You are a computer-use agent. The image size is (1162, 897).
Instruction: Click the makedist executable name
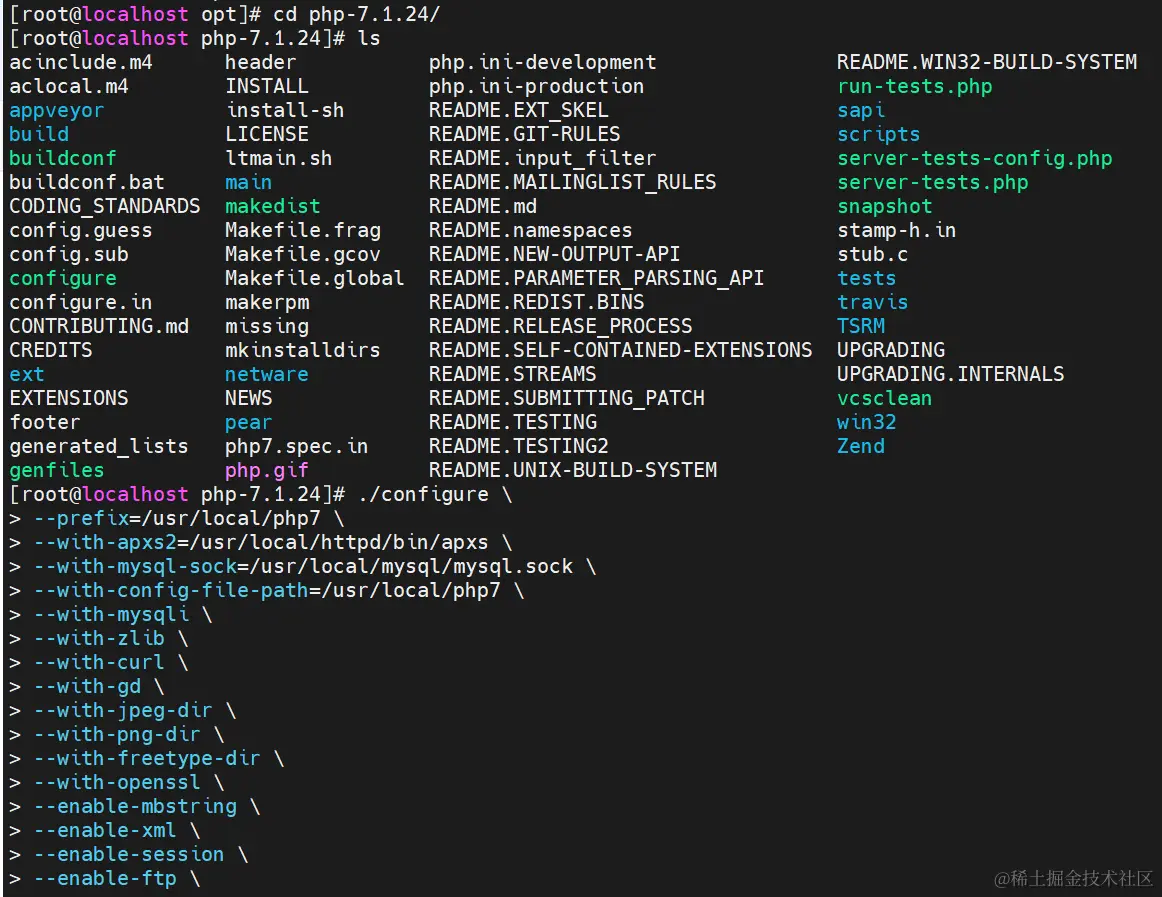273,206
